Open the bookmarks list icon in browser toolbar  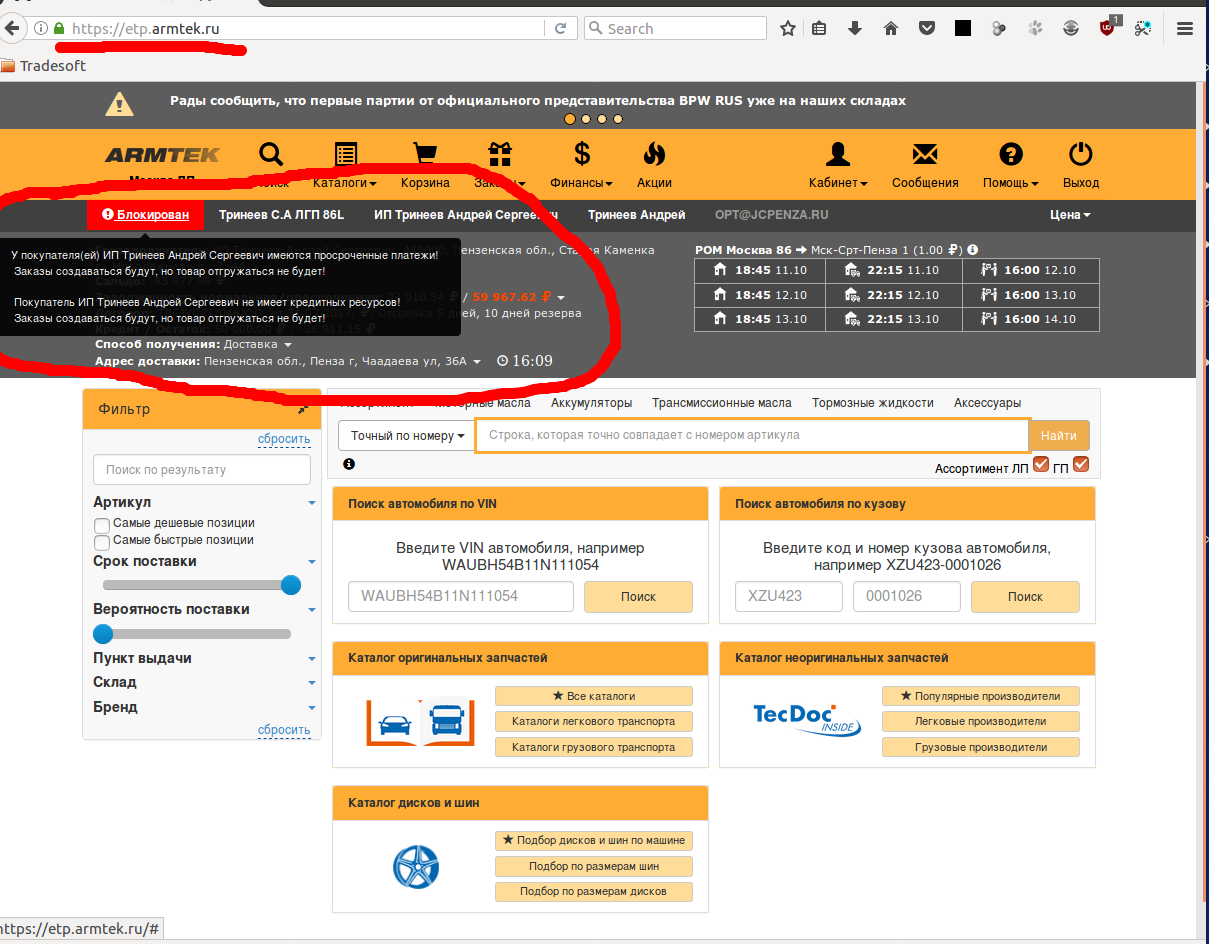point(819,29)
